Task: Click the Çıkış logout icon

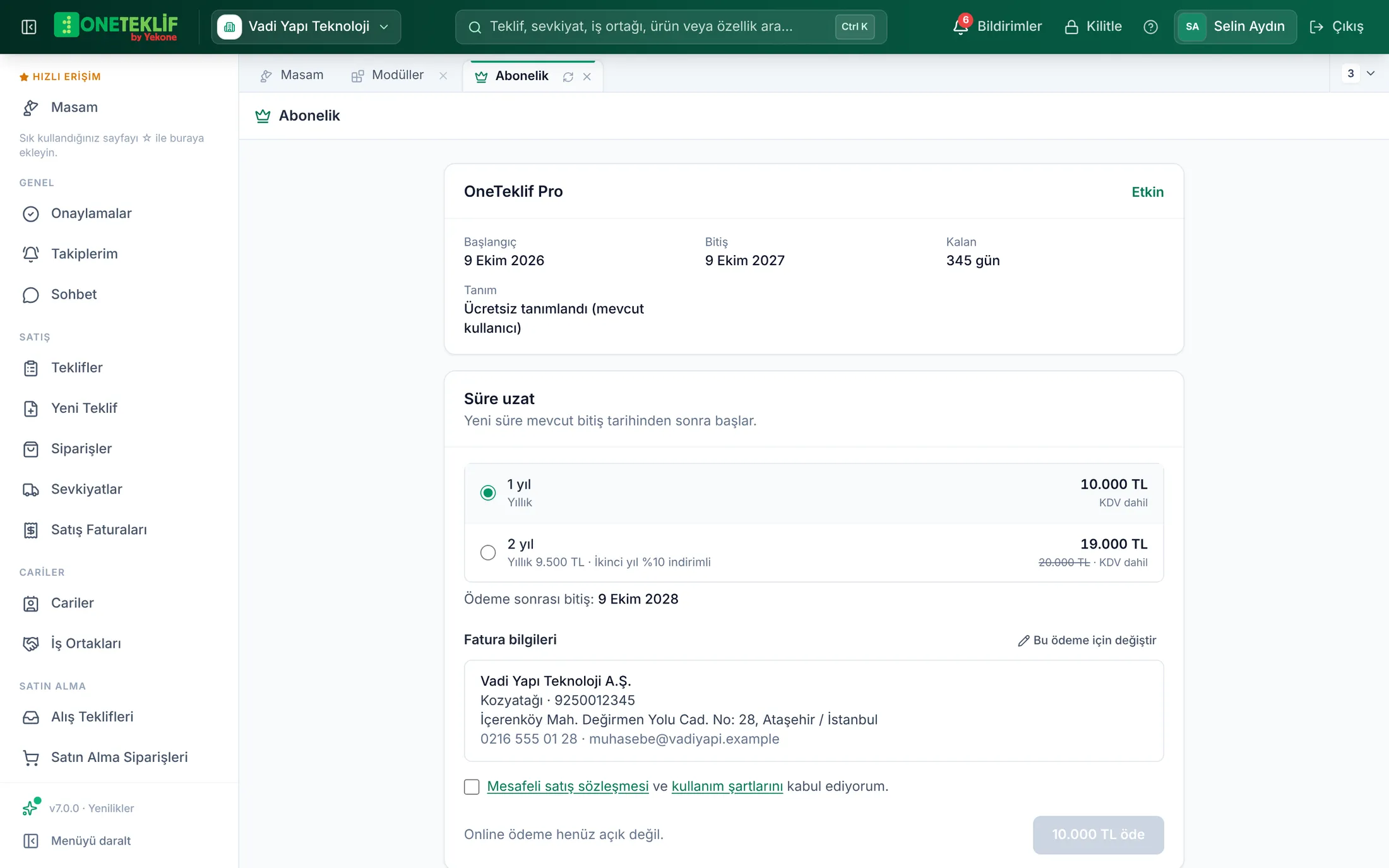Action: click(x=1316, y=27)
